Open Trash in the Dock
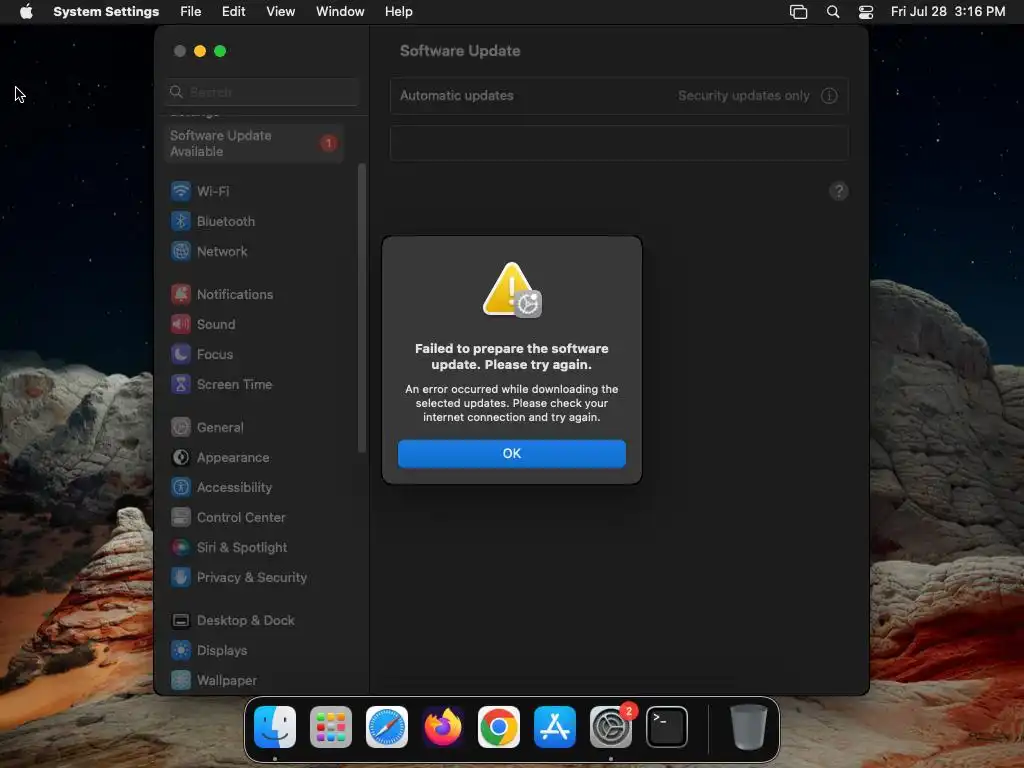 click(x=748, y=727)
